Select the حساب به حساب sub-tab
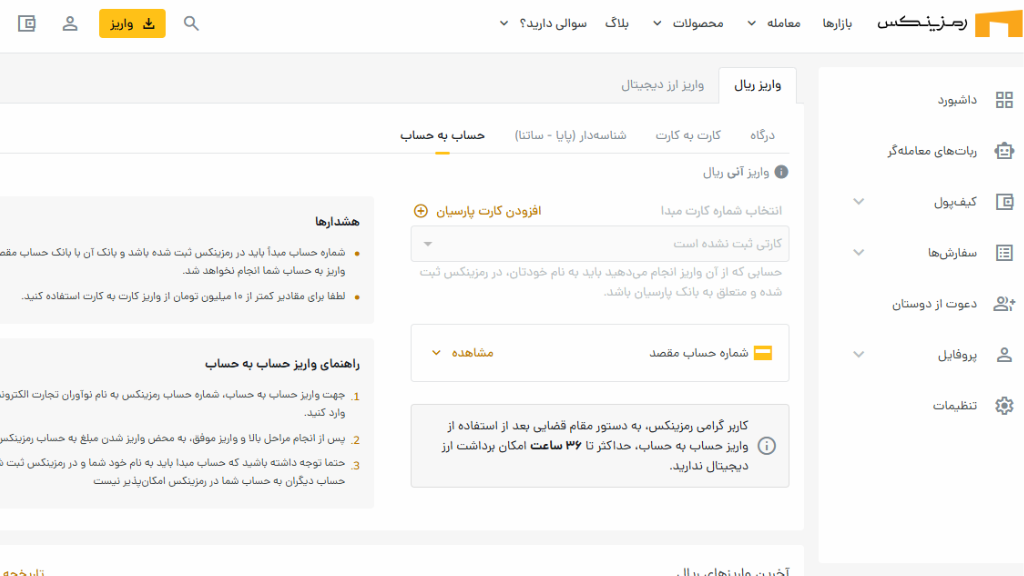The image size is (1024, 576). [x=442, y=135]
